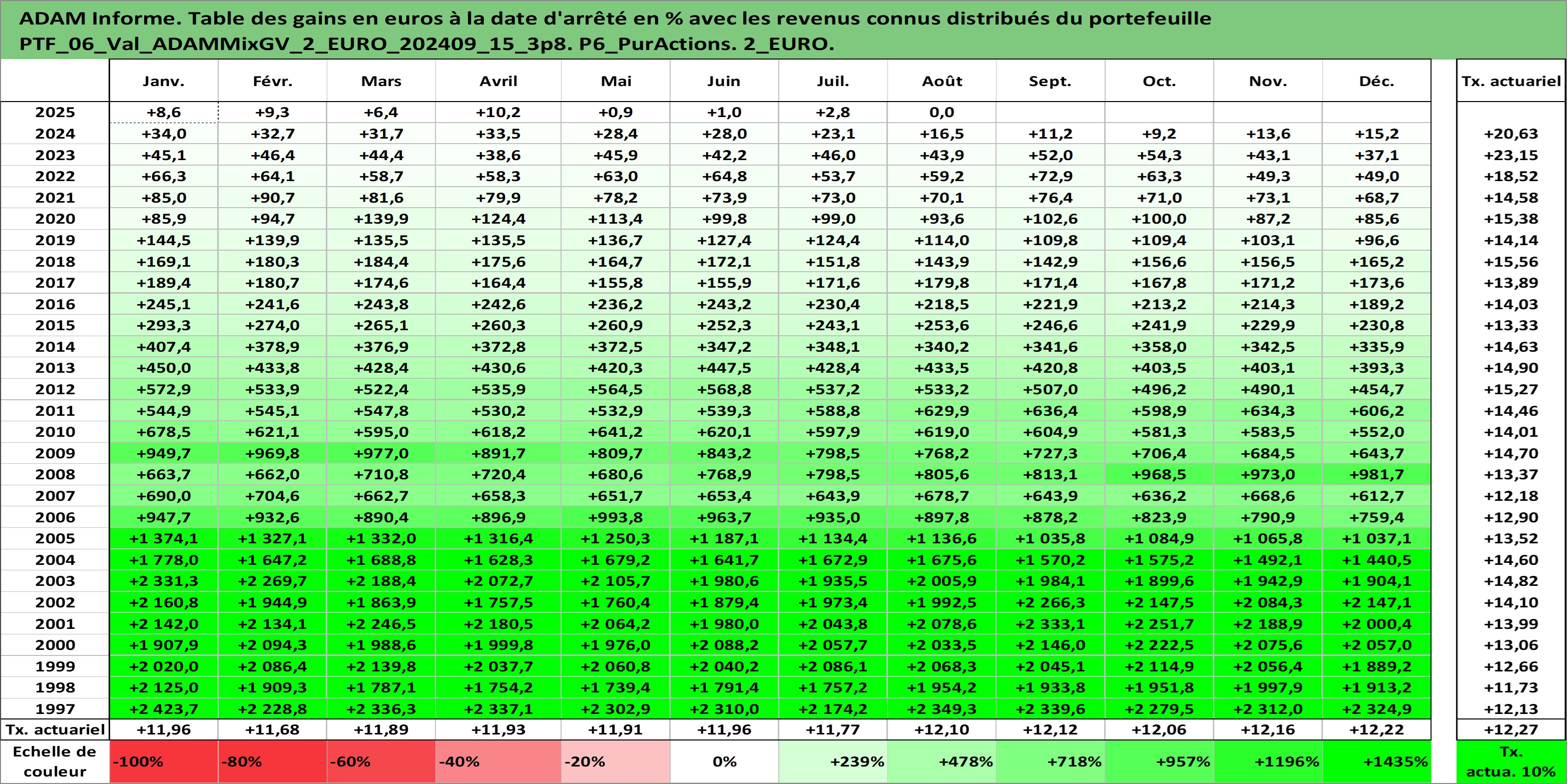Image resolution: width=1567 pixels, height=784 pixels.
Task: Click the +12,27 total actuarial rate
Action: click(x=1511, y=729)
